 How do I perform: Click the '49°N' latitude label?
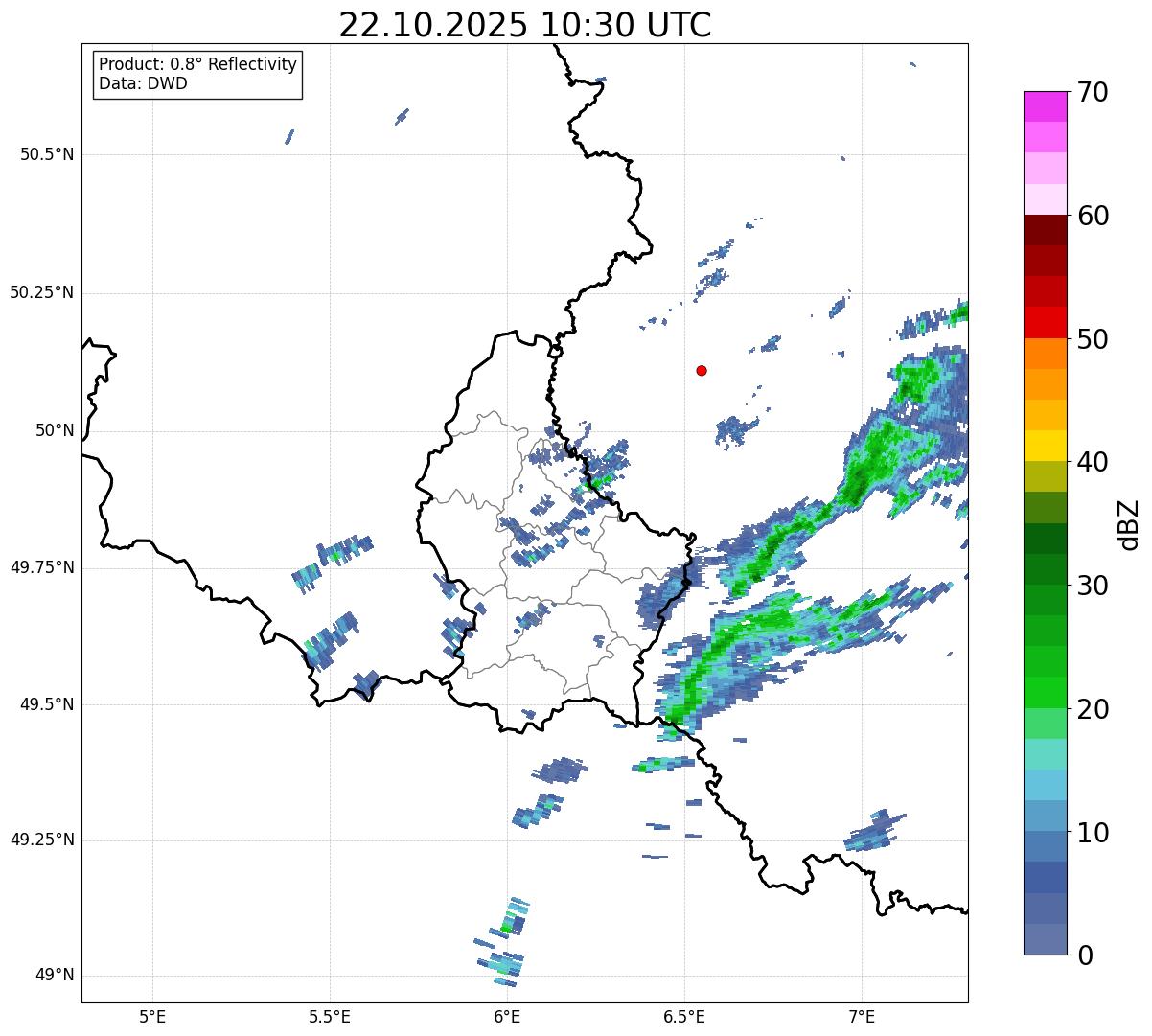pos(55,976)
